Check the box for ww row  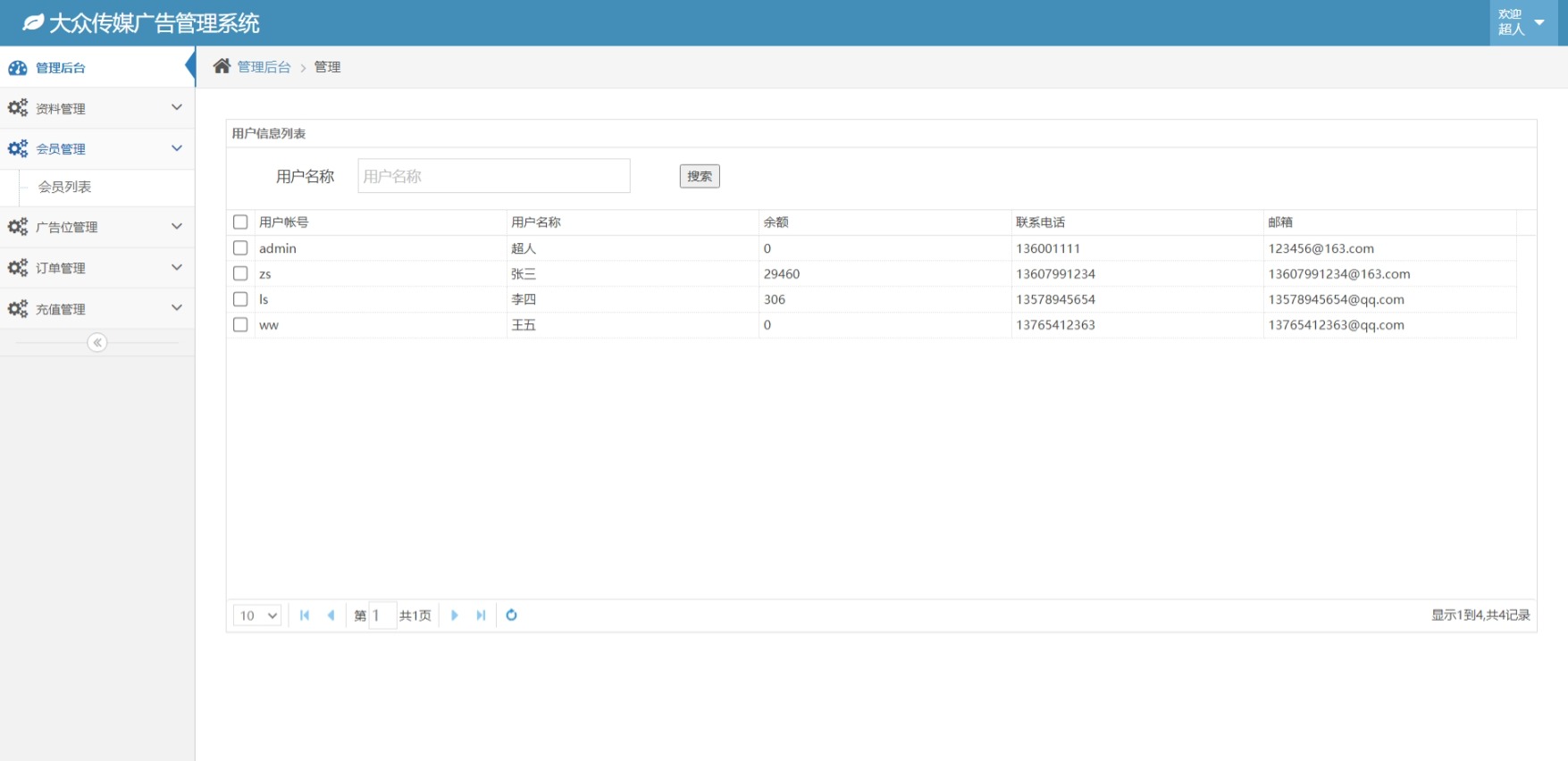240,324
